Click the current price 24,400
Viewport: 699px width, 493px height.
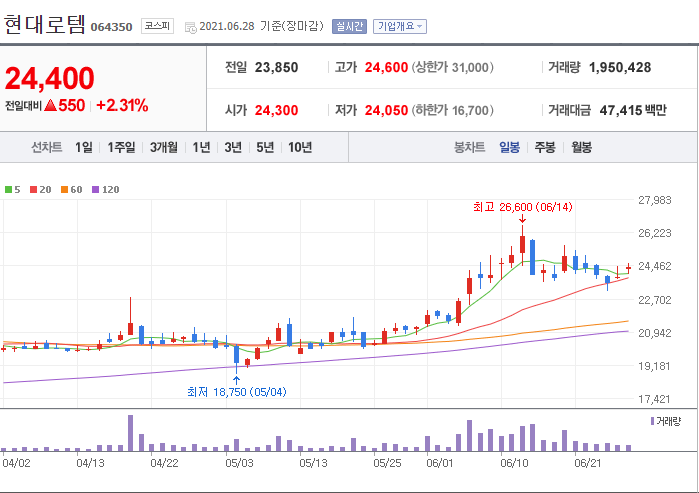pyautogui.click(x=49, y=78)
